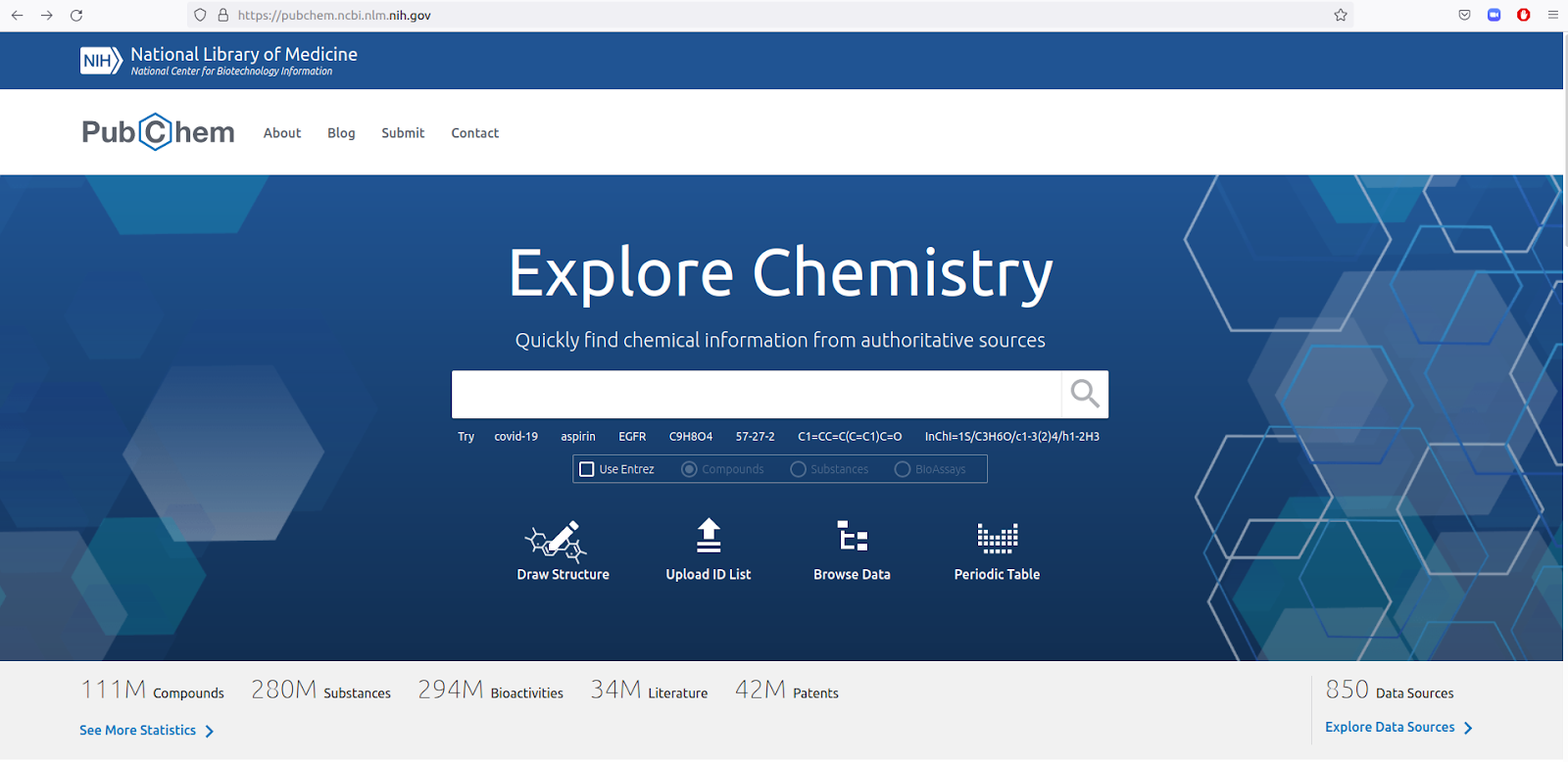Click the main chemical search input field
This screenshot has width=1568, height=762.
tap(757, 394)
